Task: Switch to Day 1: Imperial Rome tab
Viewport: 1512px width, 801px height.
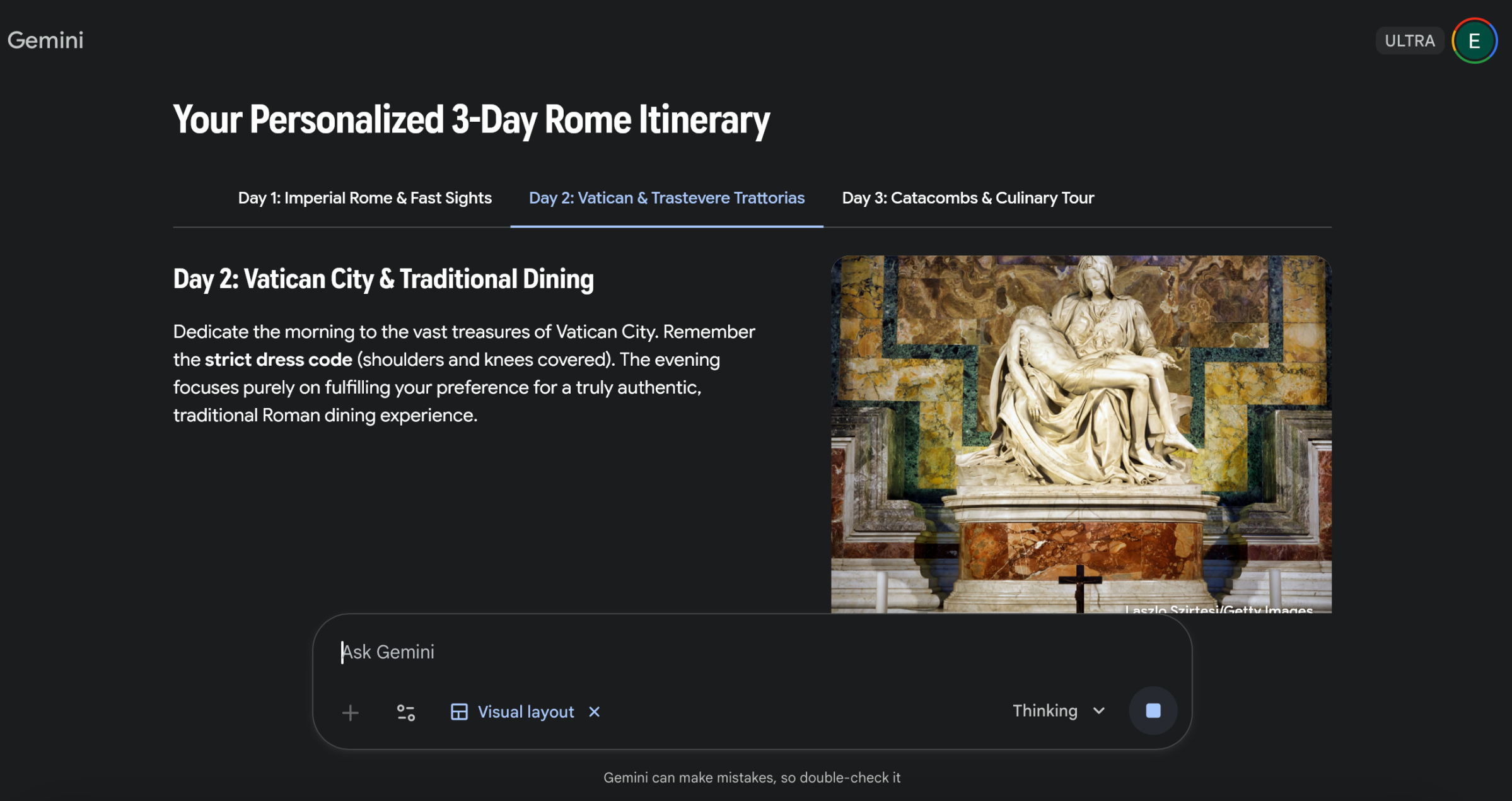Action: [x=364, y=197]
